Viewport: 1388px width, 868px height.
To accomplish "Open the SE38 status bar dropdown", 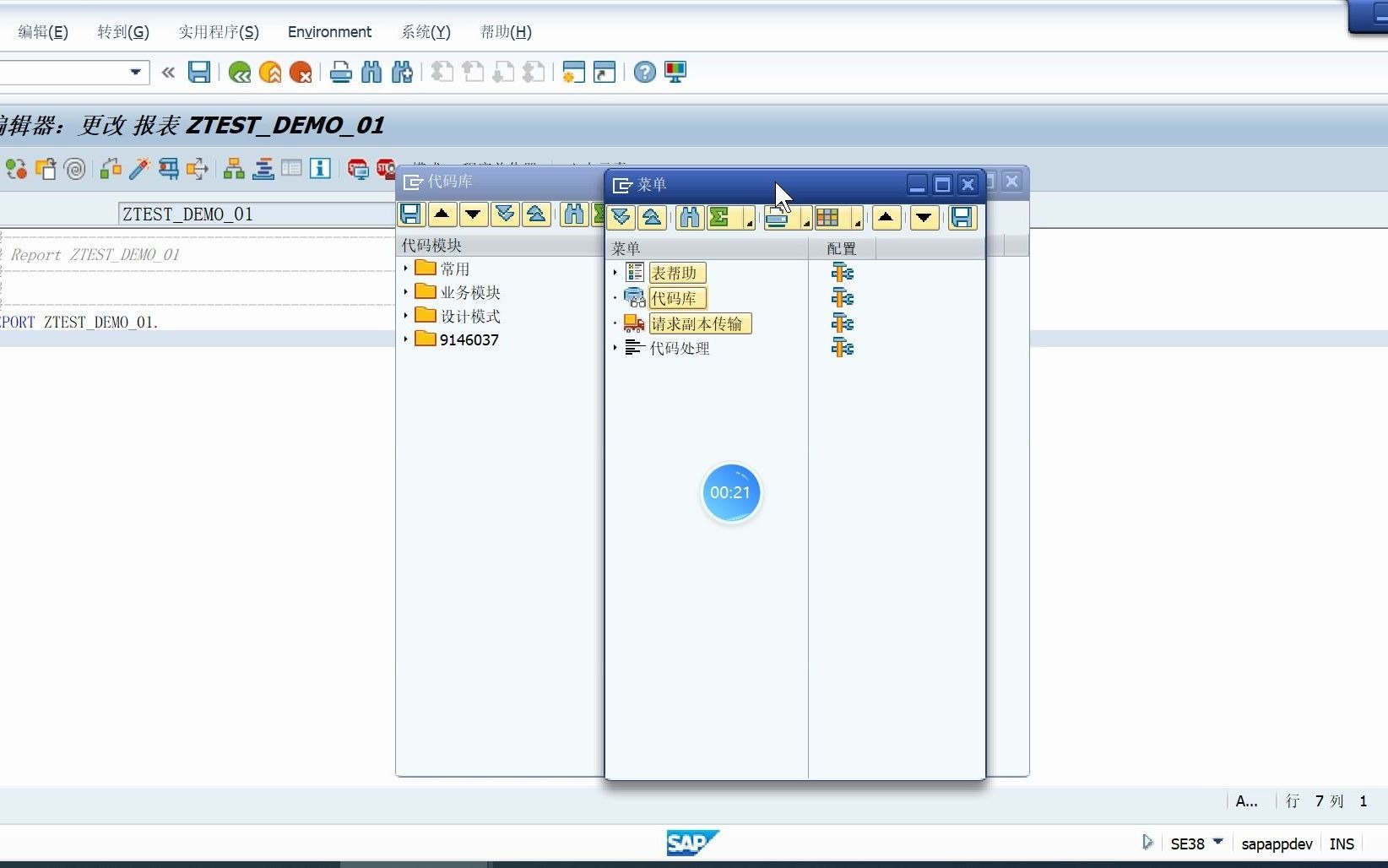I will tap(1217, 842).
